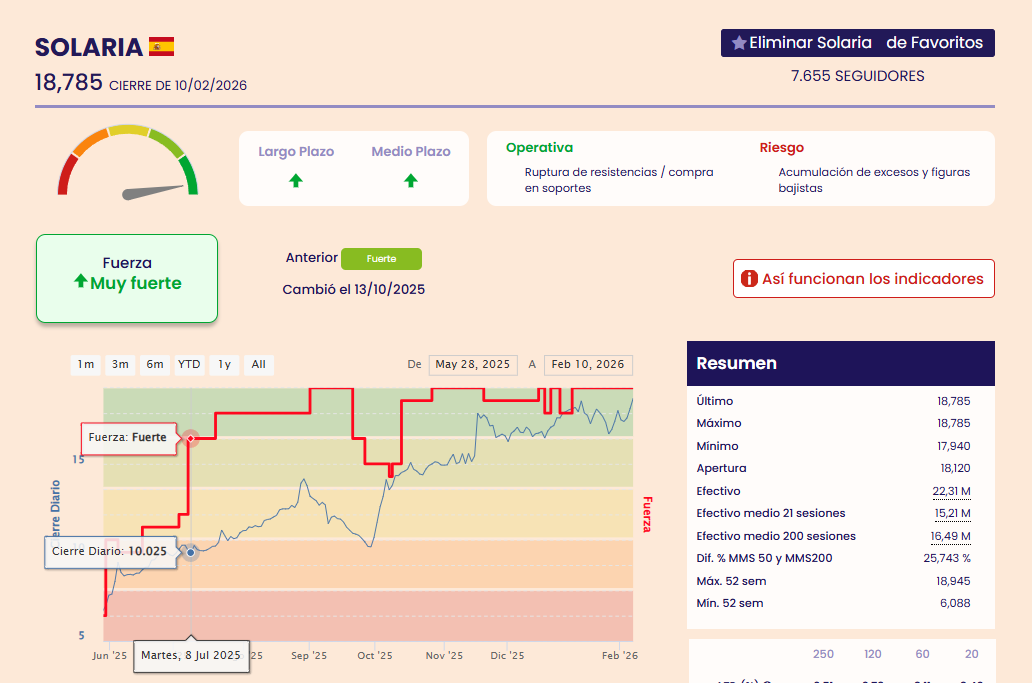The image size is (1032, 683).
Task: Click the Mín. 52 sem value 6,088
Action: pos(955,603)
